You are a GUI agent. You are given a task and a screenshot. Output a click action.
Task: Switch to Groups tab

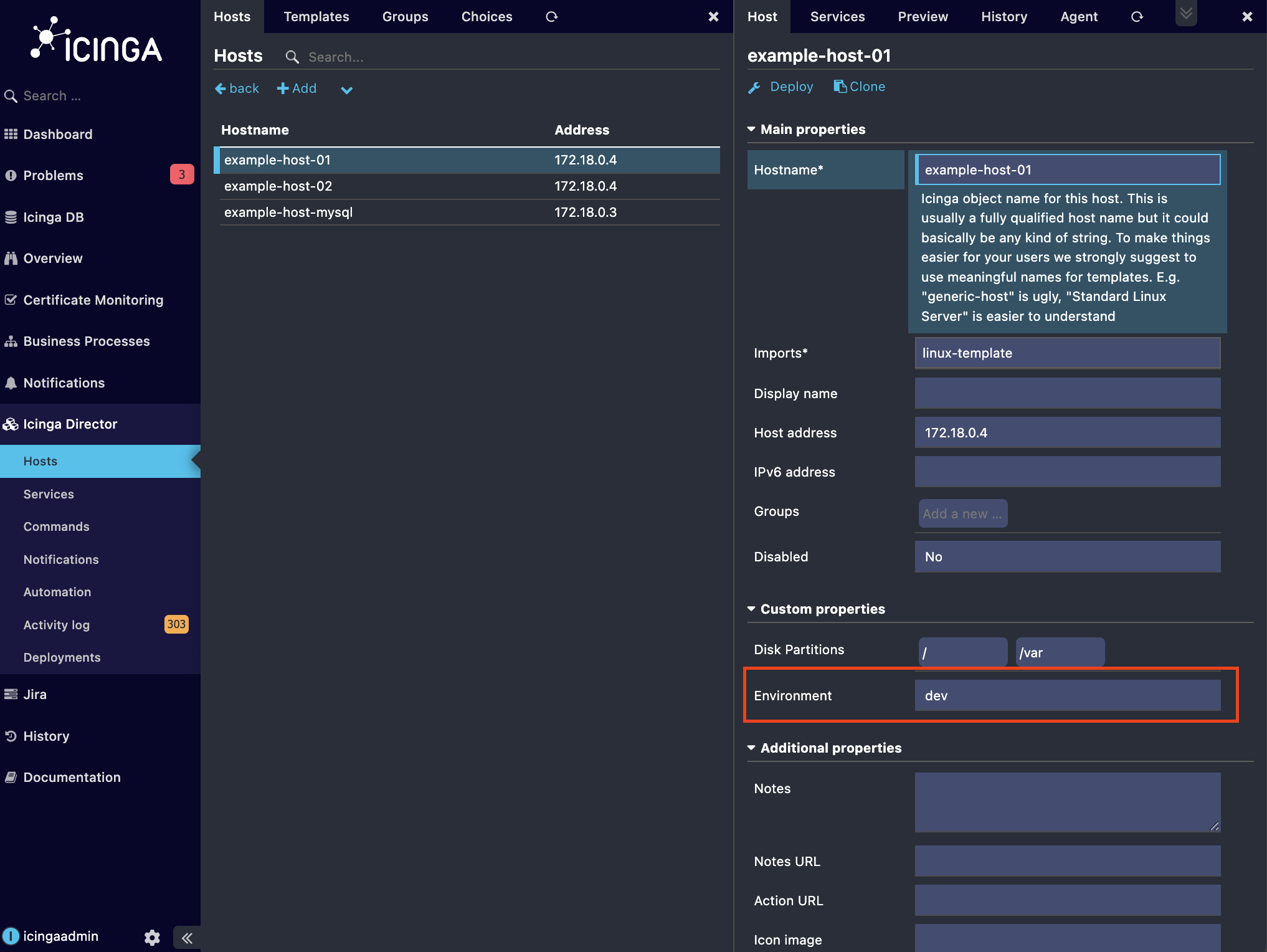(x=406, y=17)
